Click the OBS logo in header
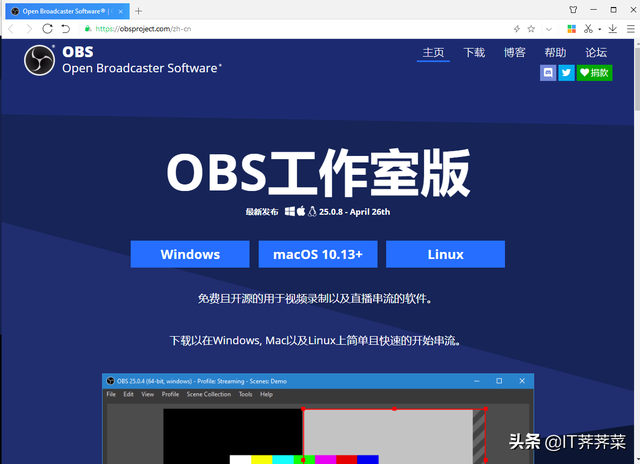Screen dimensions: 640x464 coord(39,60)
